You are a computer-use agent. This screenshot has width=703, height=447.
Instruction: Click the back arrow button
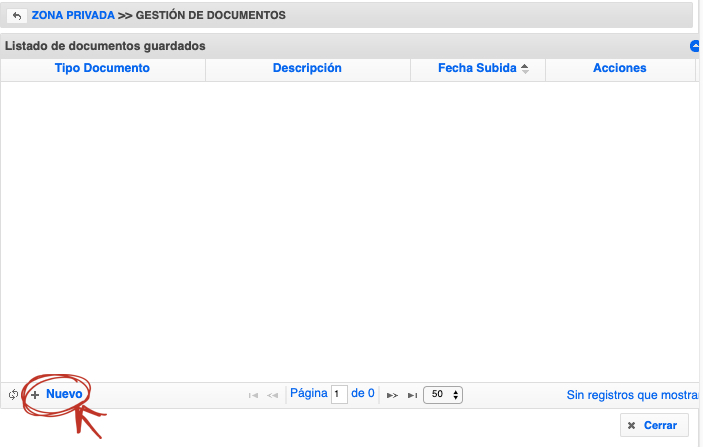pyautogui.click(x=17, y=16)
